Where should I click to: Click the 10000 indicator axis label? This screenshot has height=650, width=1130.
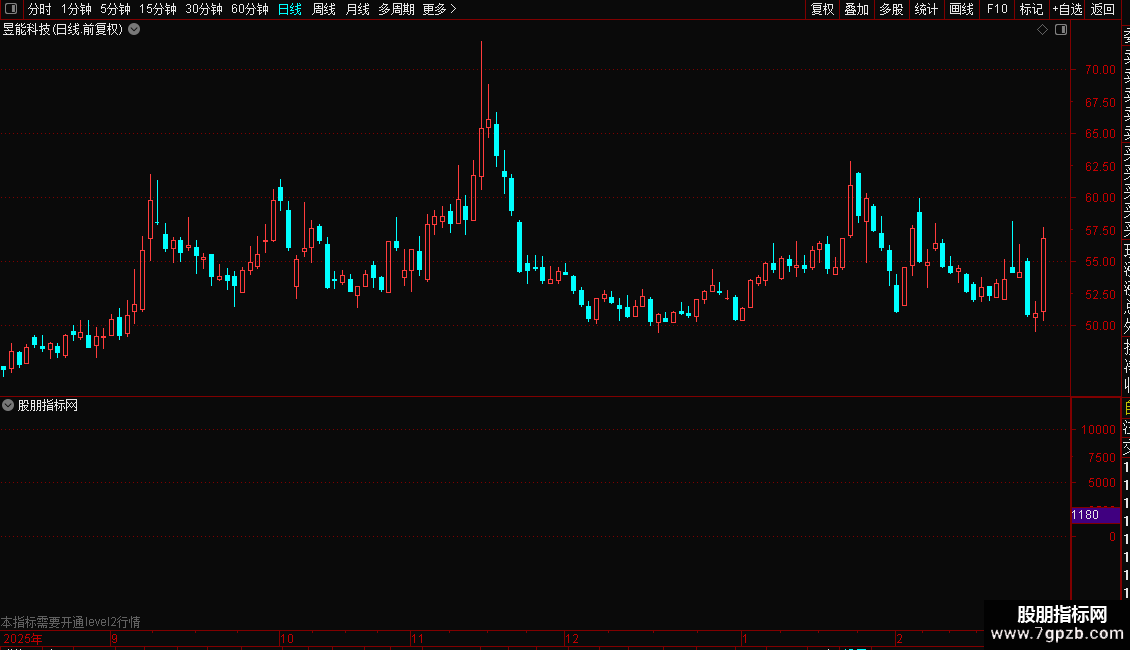(x=1098, y=429)
